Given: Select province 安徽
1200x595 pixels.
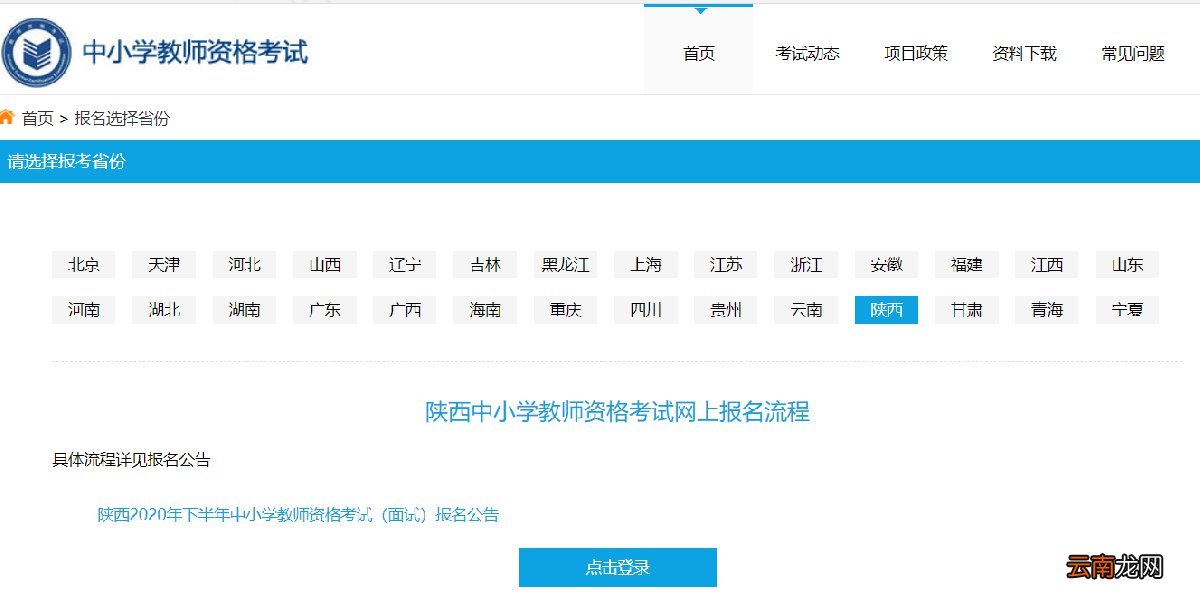Looking at the screenshot, I should 887,265.
